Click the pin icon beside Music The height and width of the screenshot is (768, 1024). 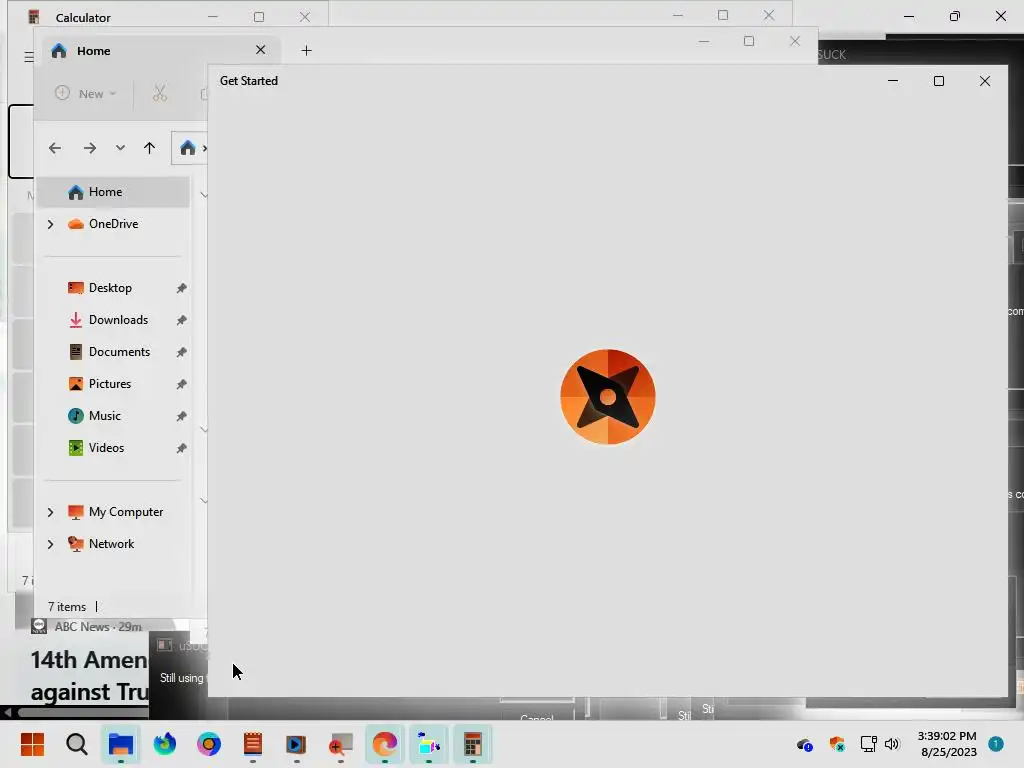tap(182, 416)
